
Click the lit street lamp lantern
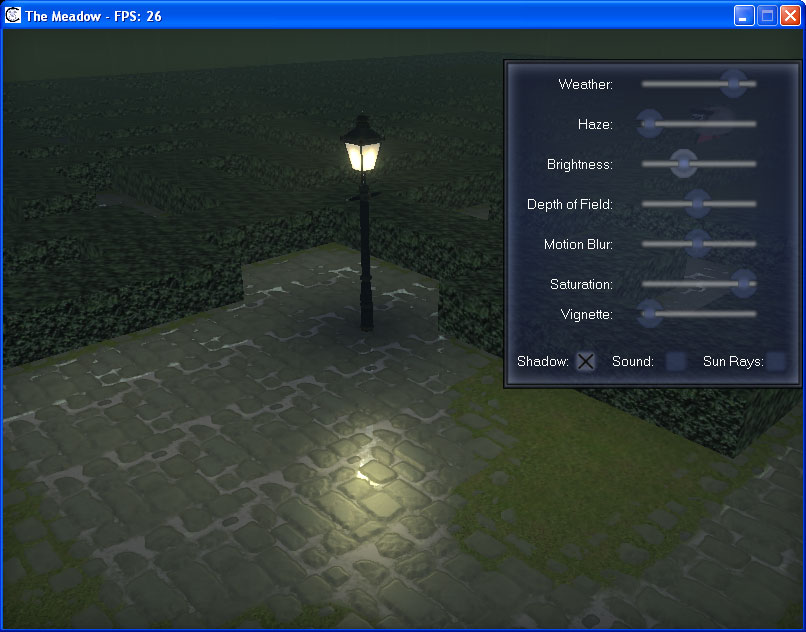[361, 153]
